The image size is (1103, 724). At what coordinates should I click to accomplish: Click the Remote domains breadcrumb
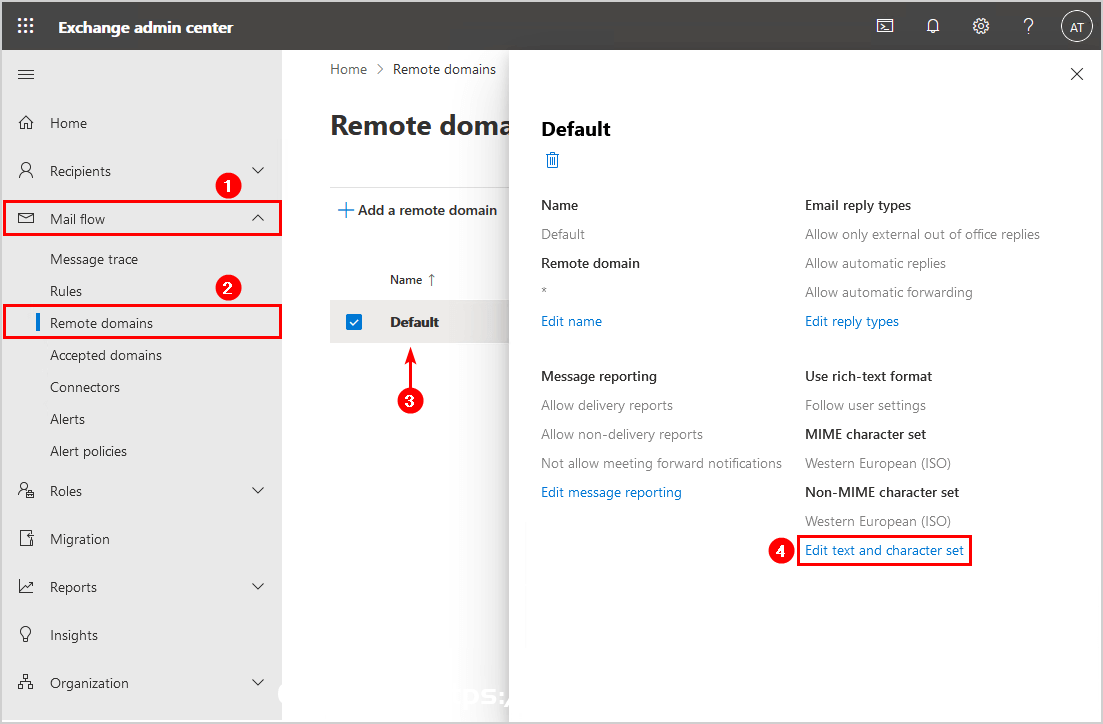pos(444,69)
